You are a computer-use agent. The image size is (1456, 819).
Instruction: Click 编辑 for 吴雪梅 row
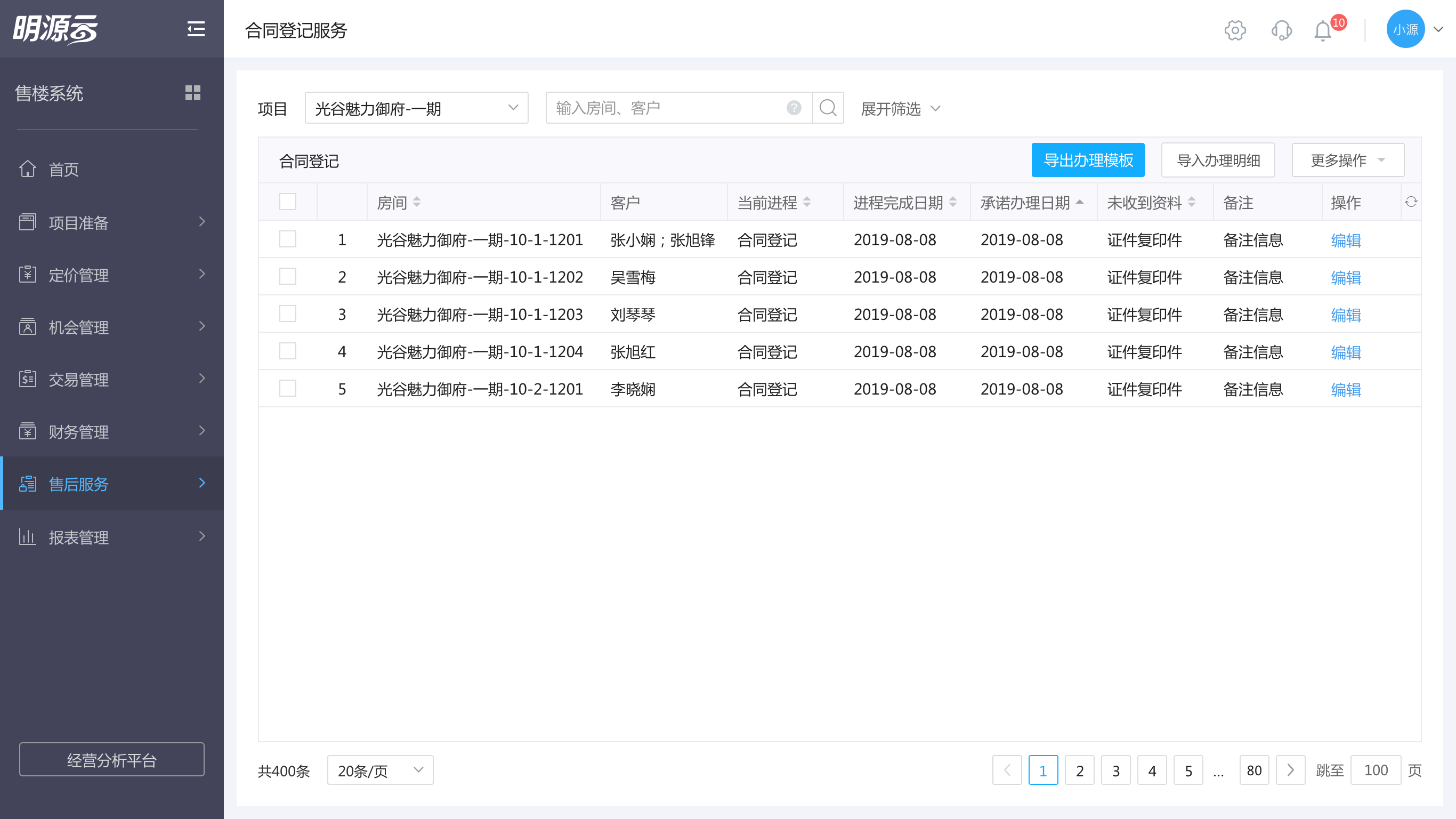point(1345,278)
